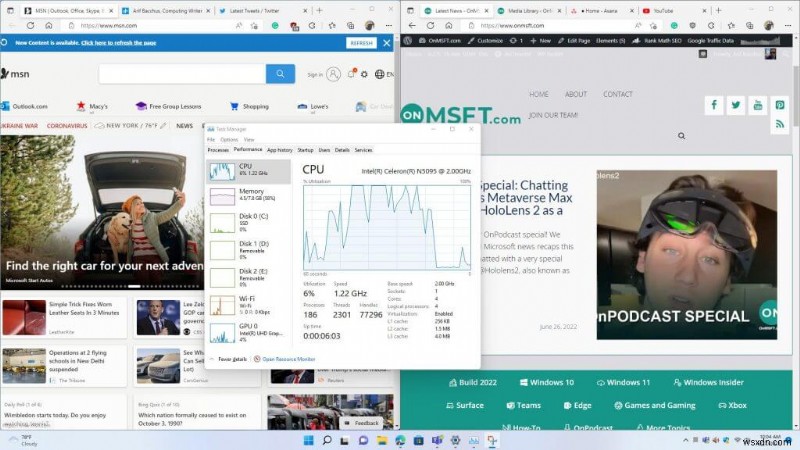
Task: Click the OnMSFT page vertical scrollbar
Action: tap(796, 200)
